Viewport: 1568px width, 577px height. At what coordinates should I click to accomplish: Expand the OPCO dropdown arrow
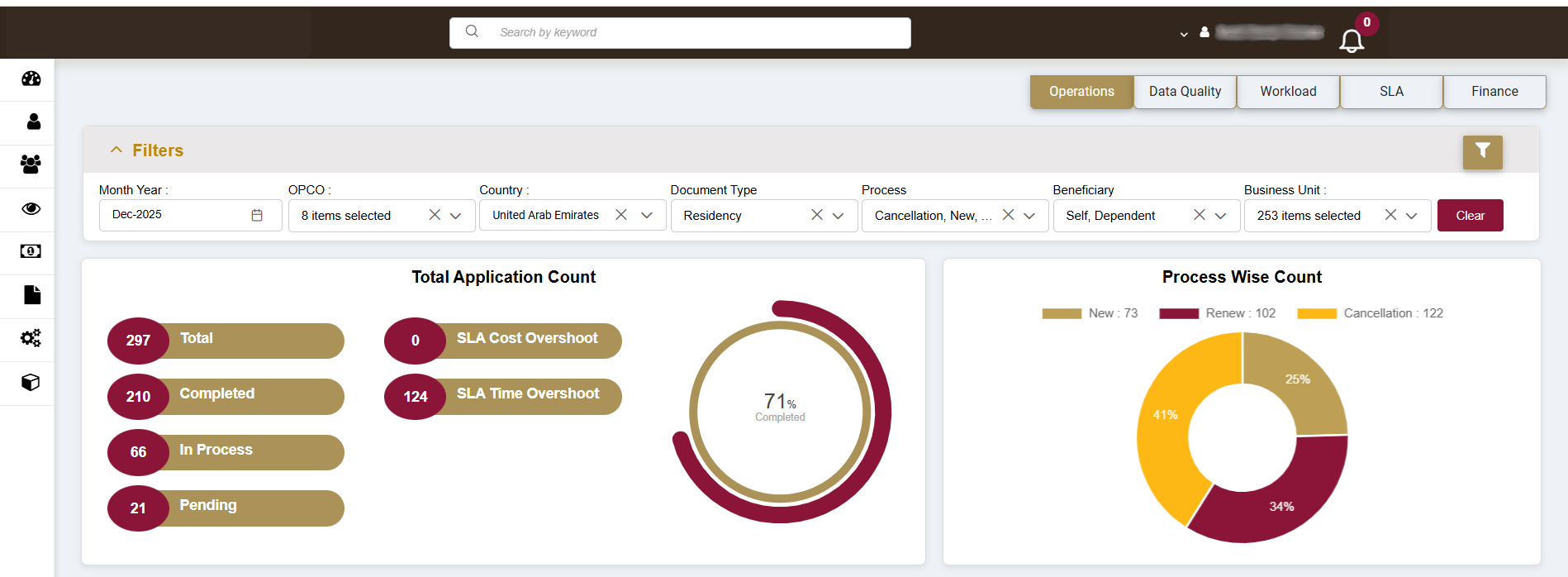point(455,216)
